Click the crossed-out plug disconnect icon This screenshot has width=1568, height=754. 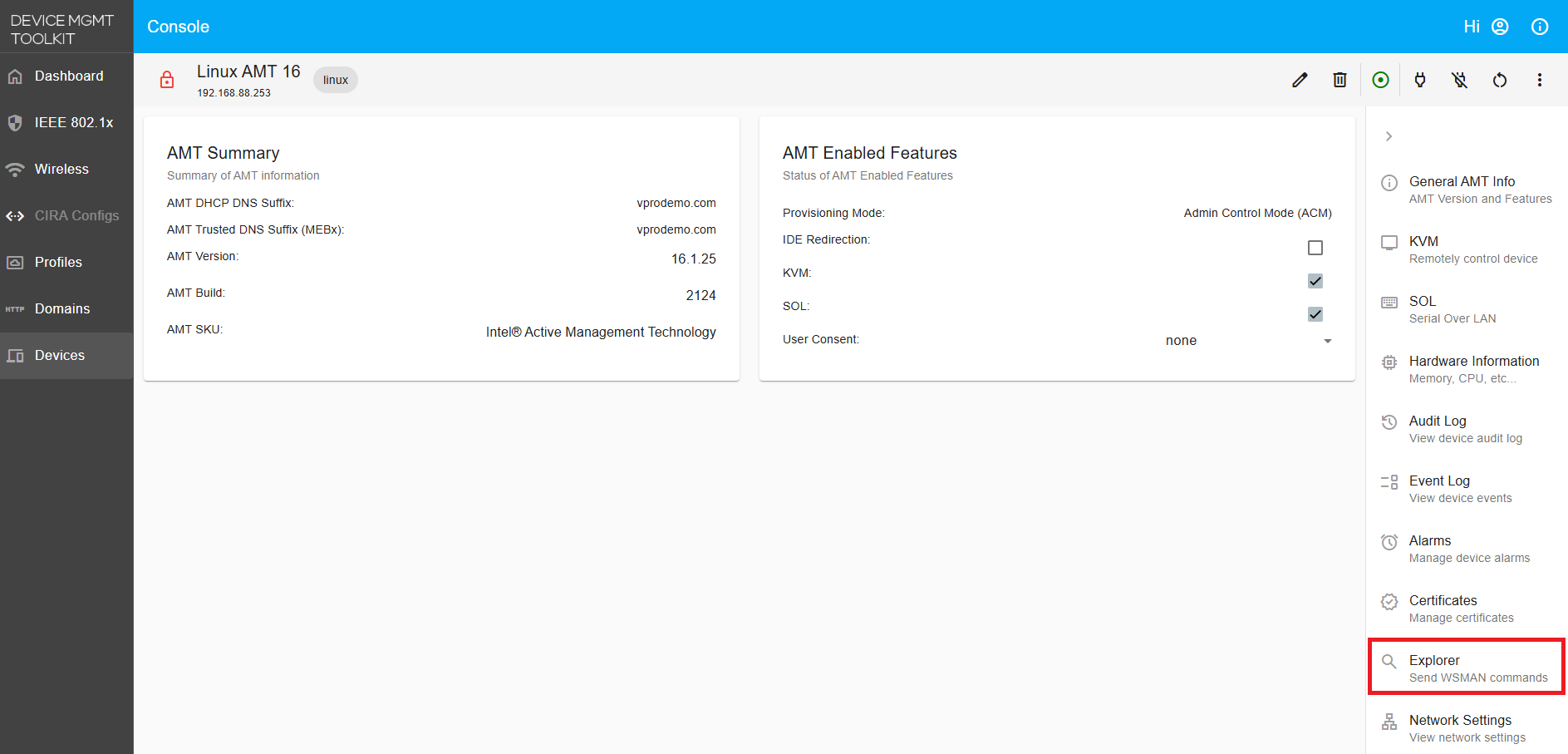(1459, 80)
